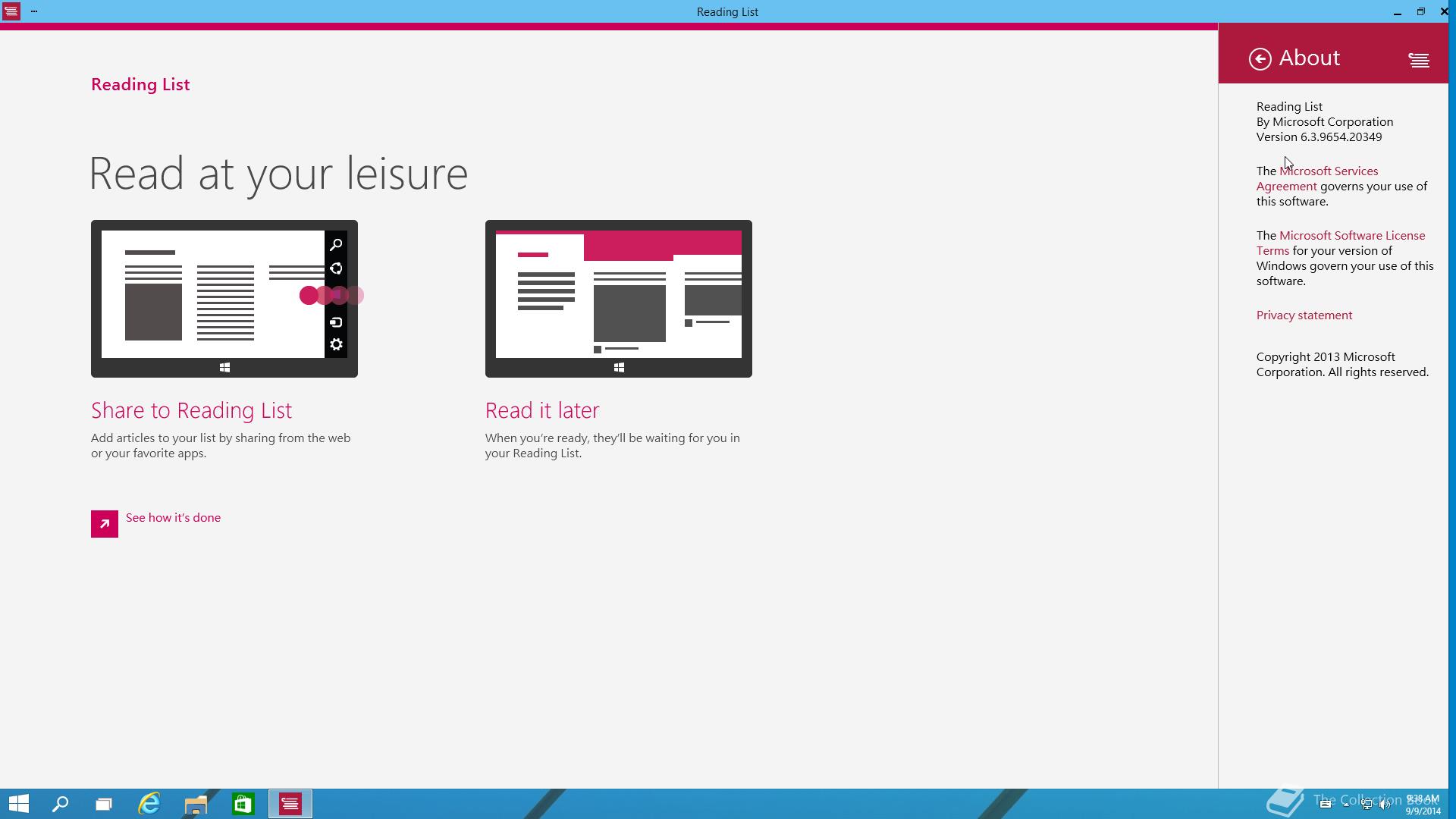Click the By Microsoft Corporation text
The width and height of the screenshot is (1456, 819).
tap(1325, 122)
